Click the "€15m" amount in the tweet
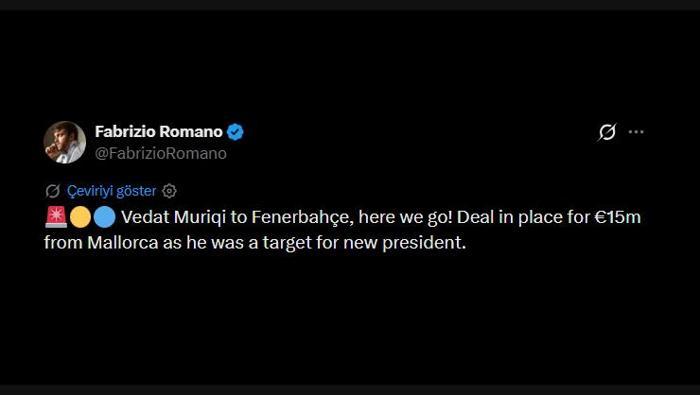 point(617,217)
